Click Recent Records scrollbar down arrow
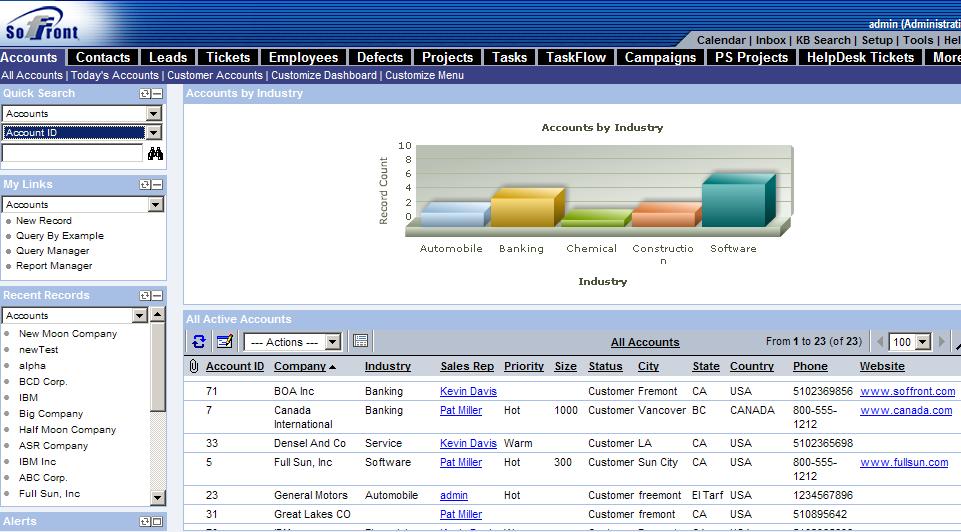The width and height of the screenshot is (961, 532). 158,498
